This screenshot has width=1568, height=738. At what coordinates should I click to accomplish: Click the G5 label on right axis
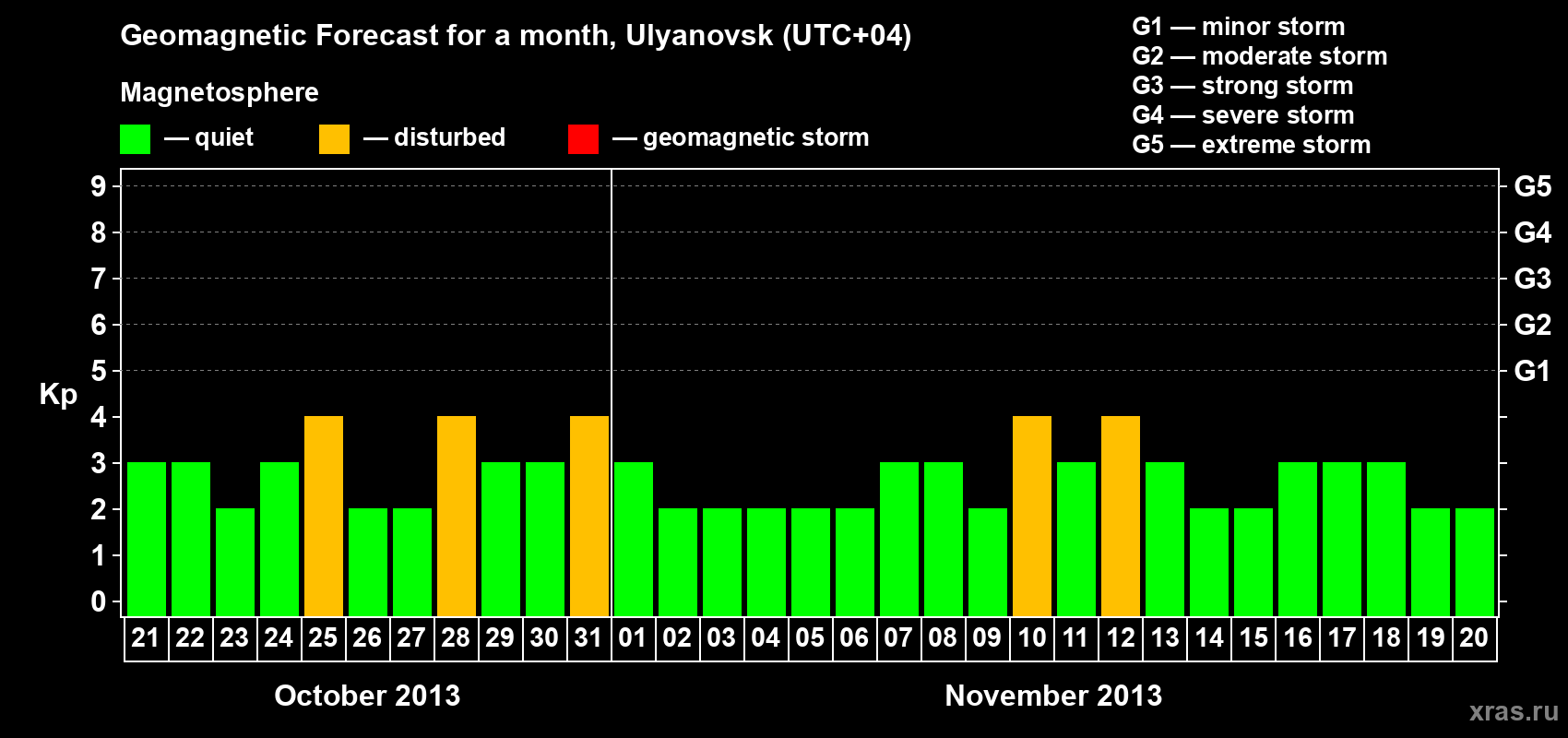click(x=1532, y=186)
